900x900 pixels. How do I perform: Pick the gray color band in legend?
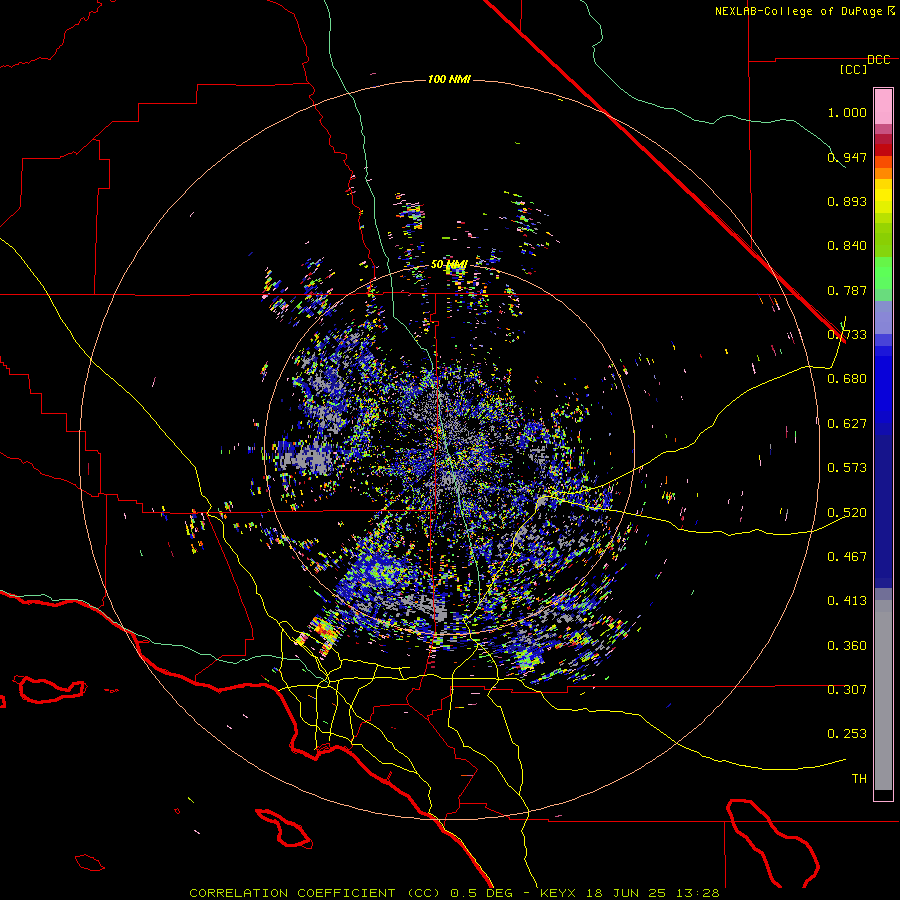tap(883, 695)
